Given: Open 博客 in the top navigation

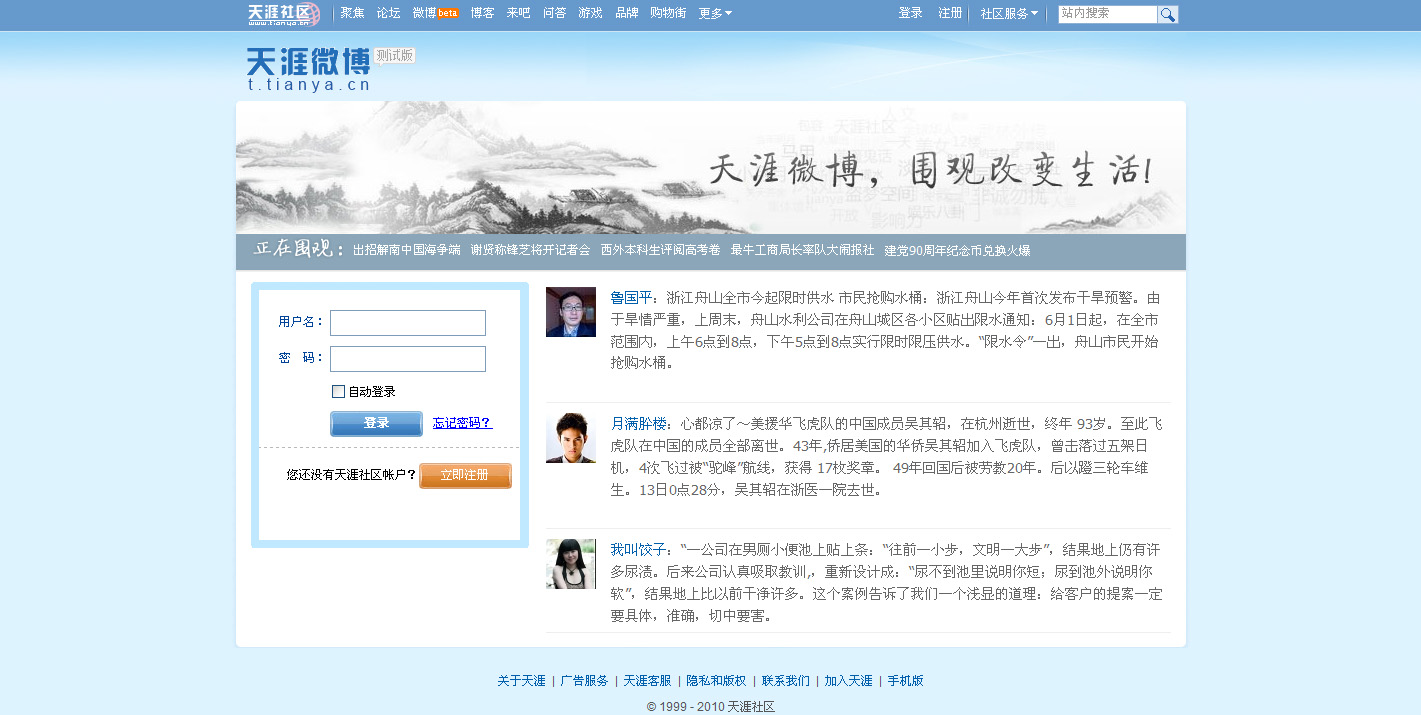Looking at the screenshot, I should (x=482, y=13).
